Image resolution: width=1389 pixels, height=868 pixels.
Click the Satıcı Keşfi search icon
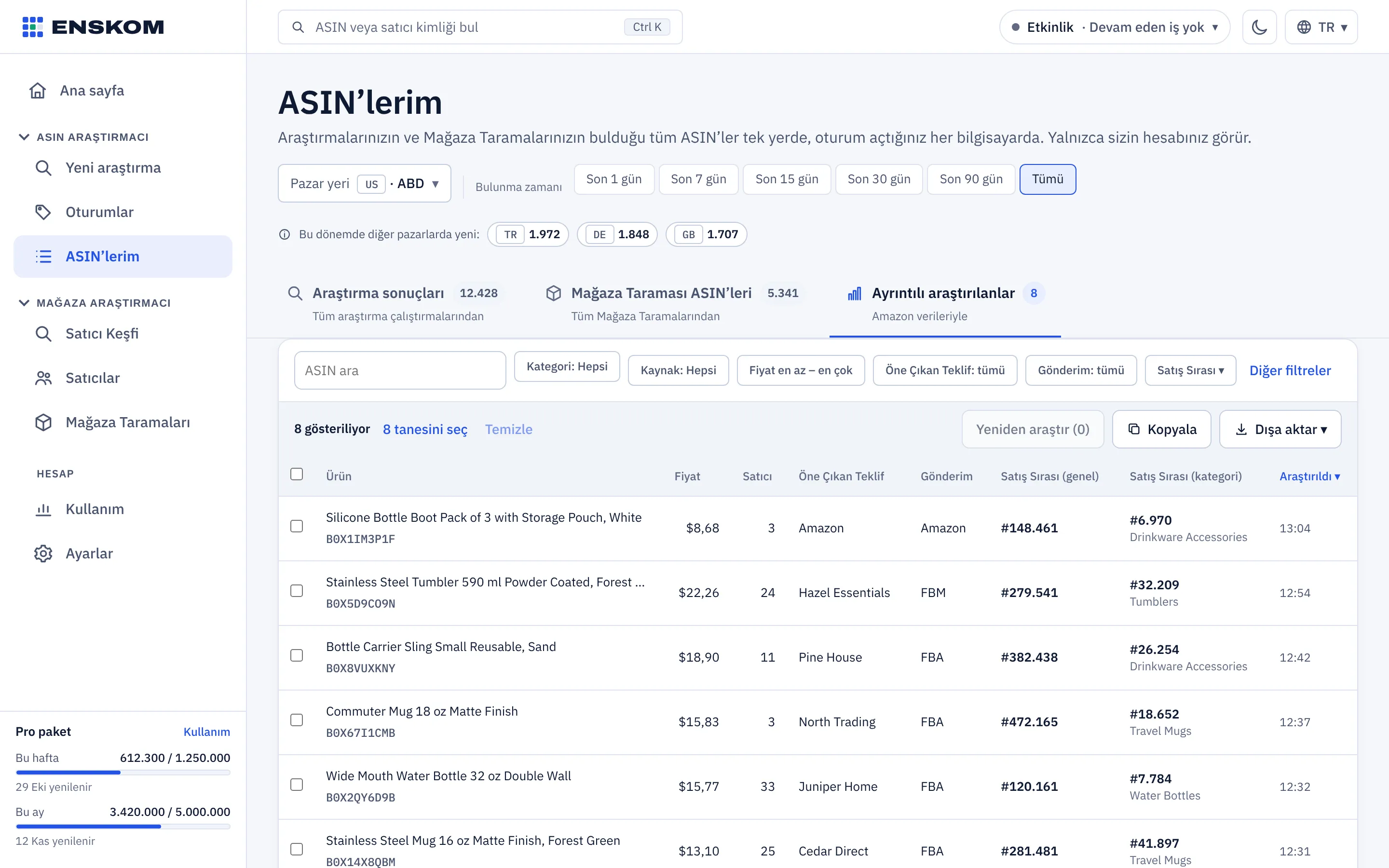pos(43,334)
